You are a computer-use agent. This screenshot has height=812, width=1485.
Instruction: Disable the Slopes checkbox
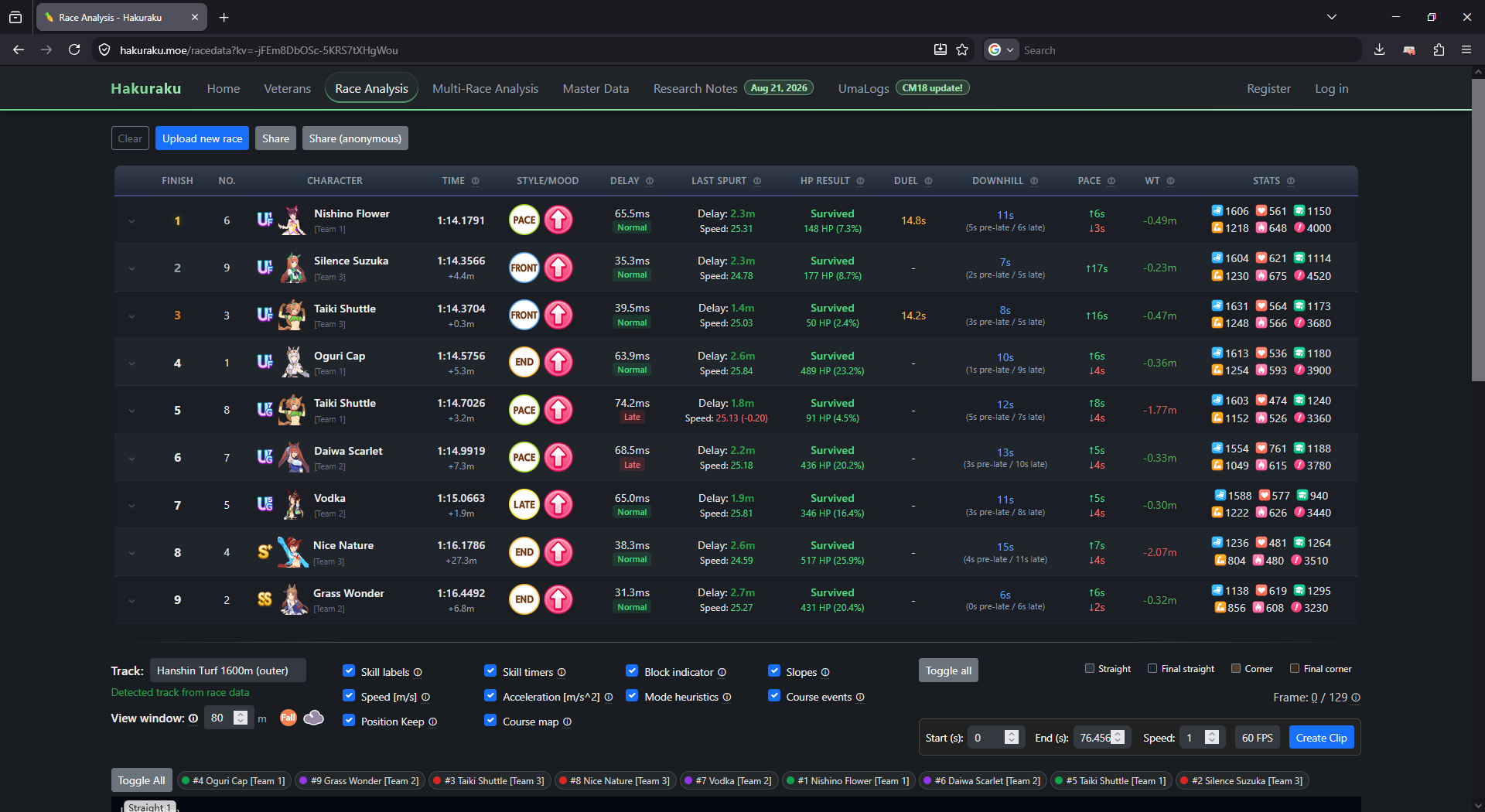click(x=774, y=671)
